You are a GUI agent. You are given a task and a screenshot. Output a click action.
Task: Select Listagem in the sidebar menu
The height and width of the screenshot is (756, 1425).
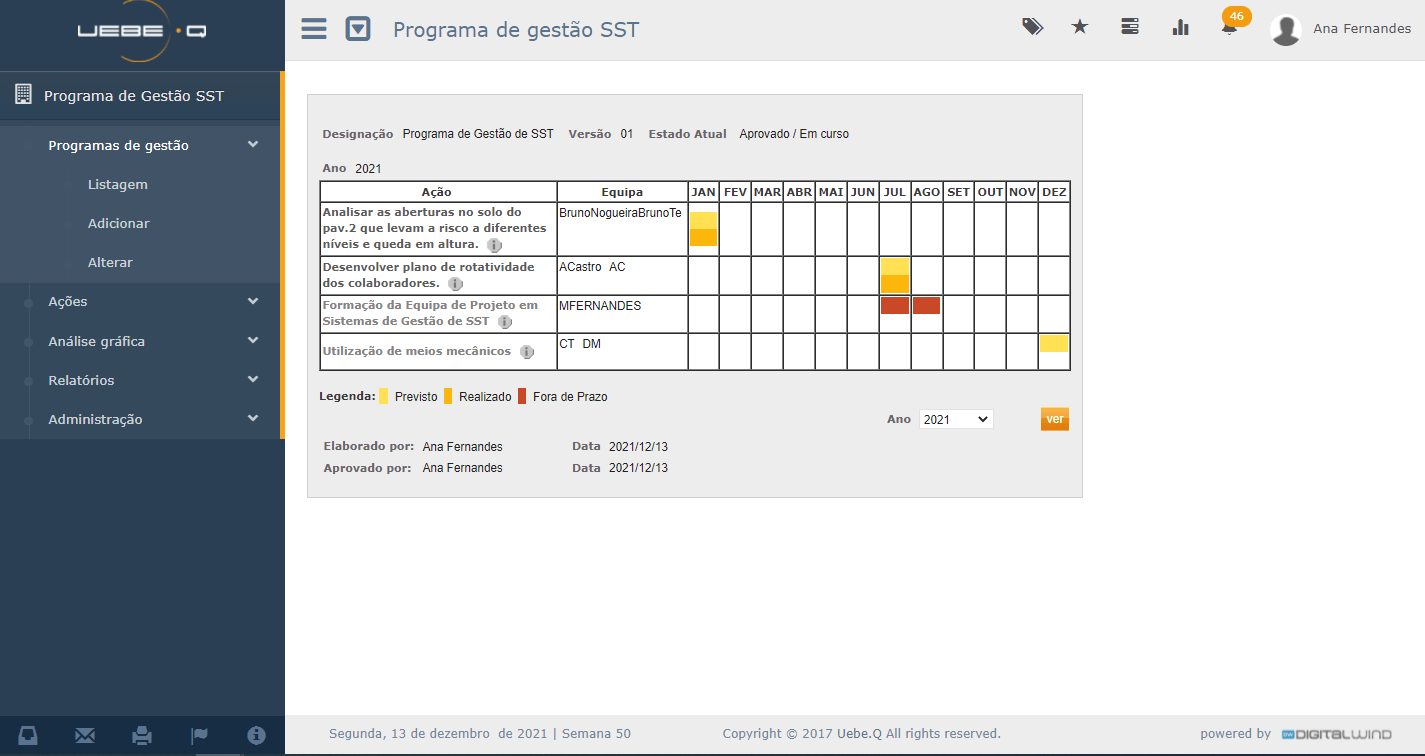[117, 184]
